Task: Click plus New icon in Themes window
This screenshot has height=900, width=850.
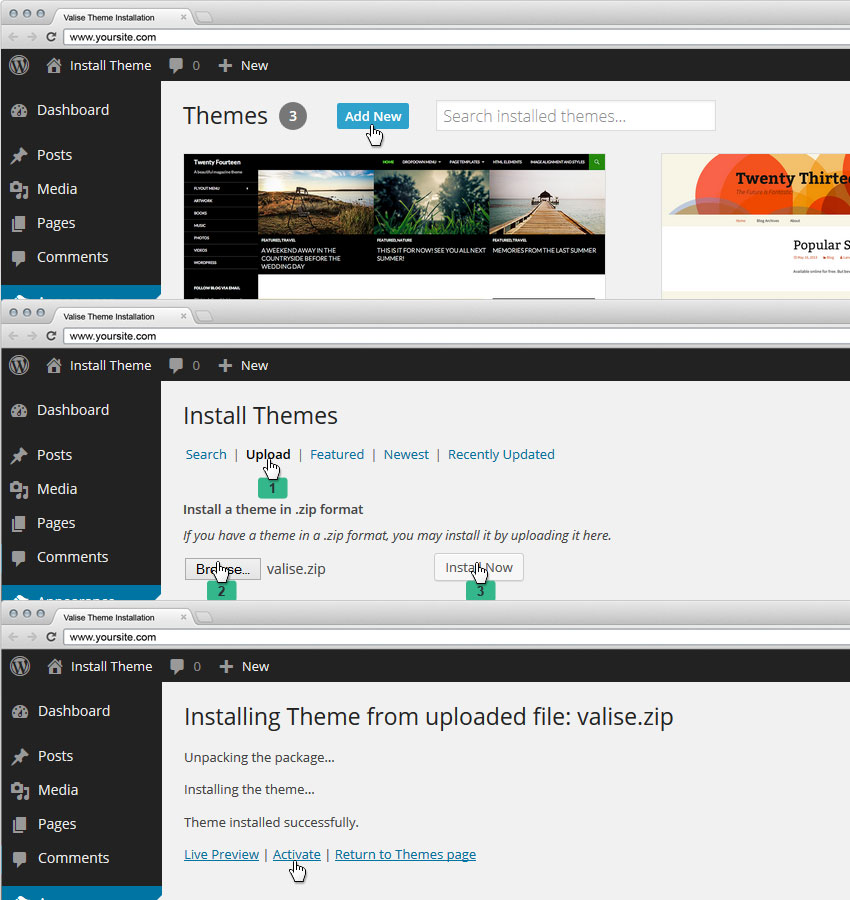Action: 225,65
